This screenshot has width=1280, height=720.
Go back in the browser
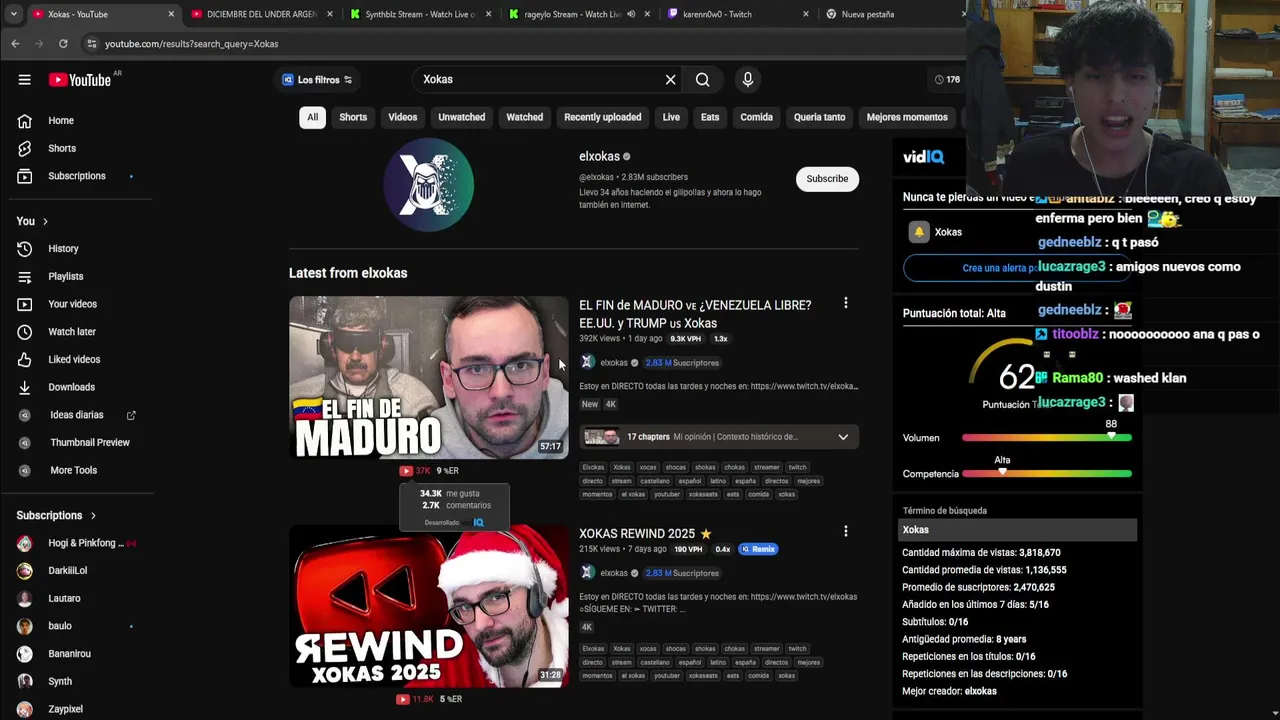(x=15, y=44)
